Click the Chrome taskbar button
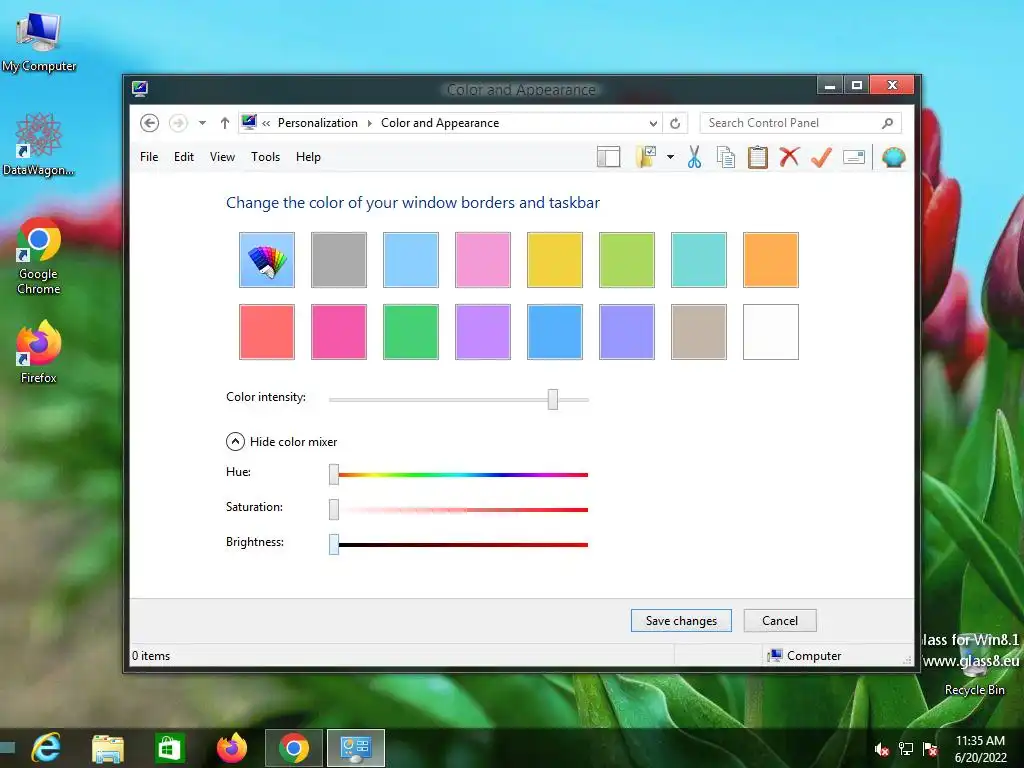 (294, 748)
